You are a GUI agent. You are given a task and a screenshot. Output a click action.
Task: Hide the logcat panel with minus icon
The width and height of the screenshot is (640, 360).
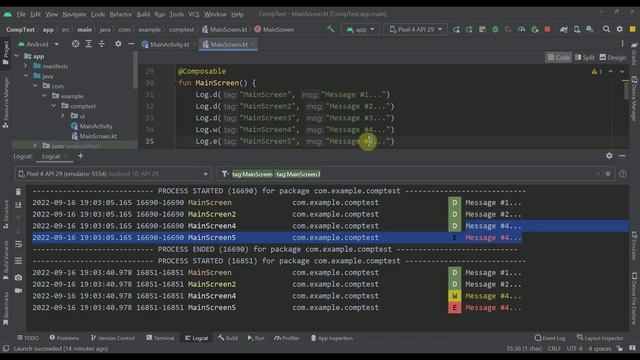click(622, 156)
